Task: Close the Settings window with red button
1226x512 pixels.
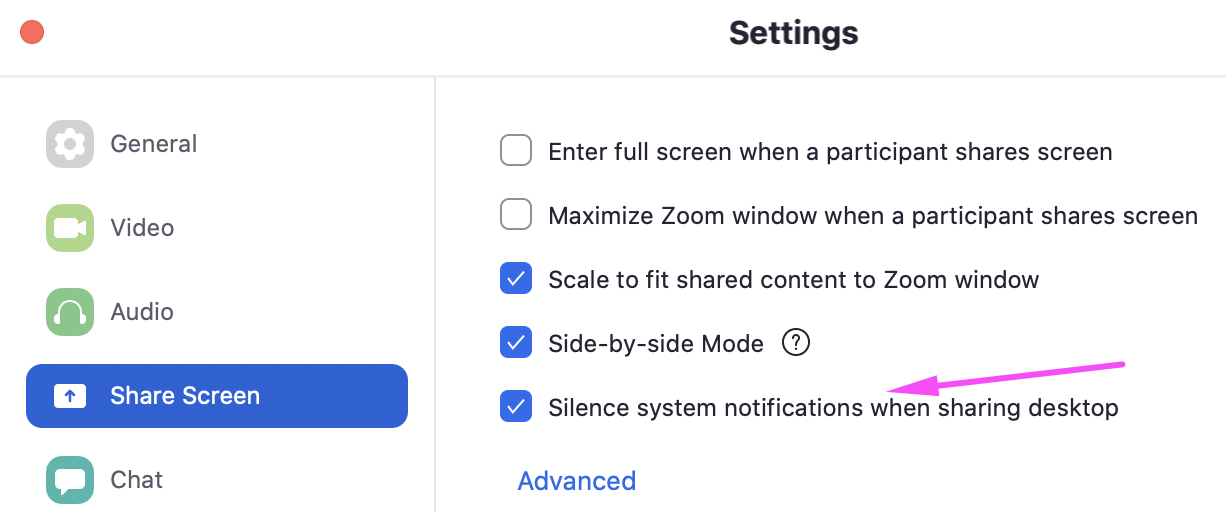Action: coord(32,32)
